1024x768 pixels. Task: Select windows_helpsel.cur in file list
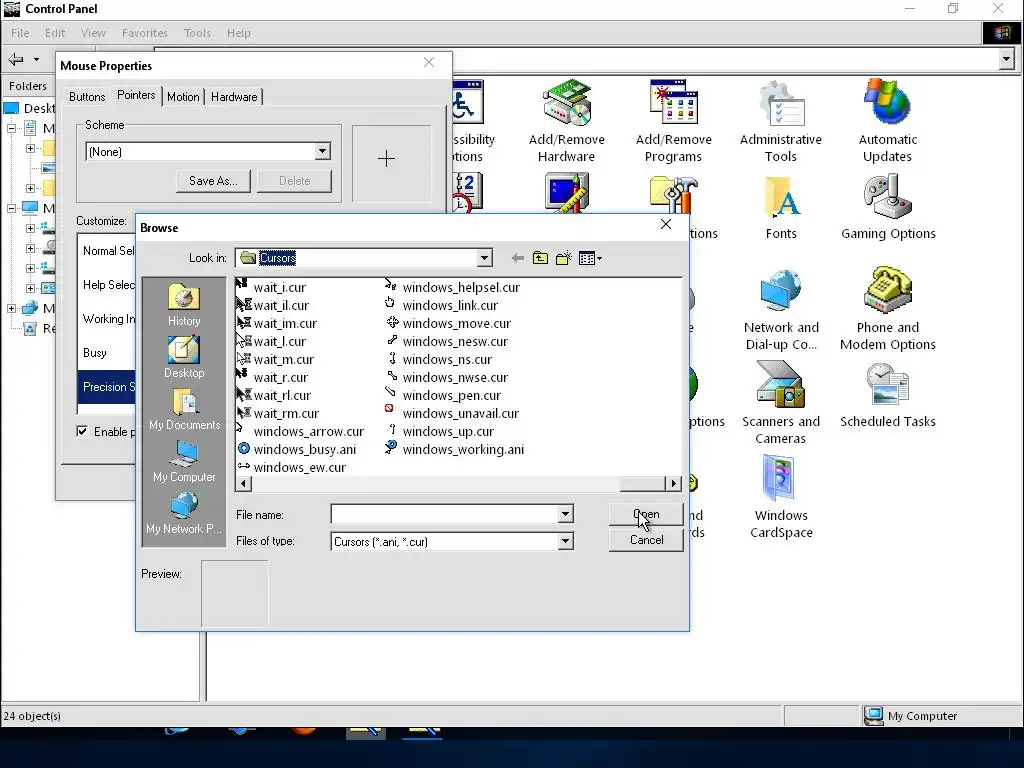pyautogui.click(x=453, y=287)
